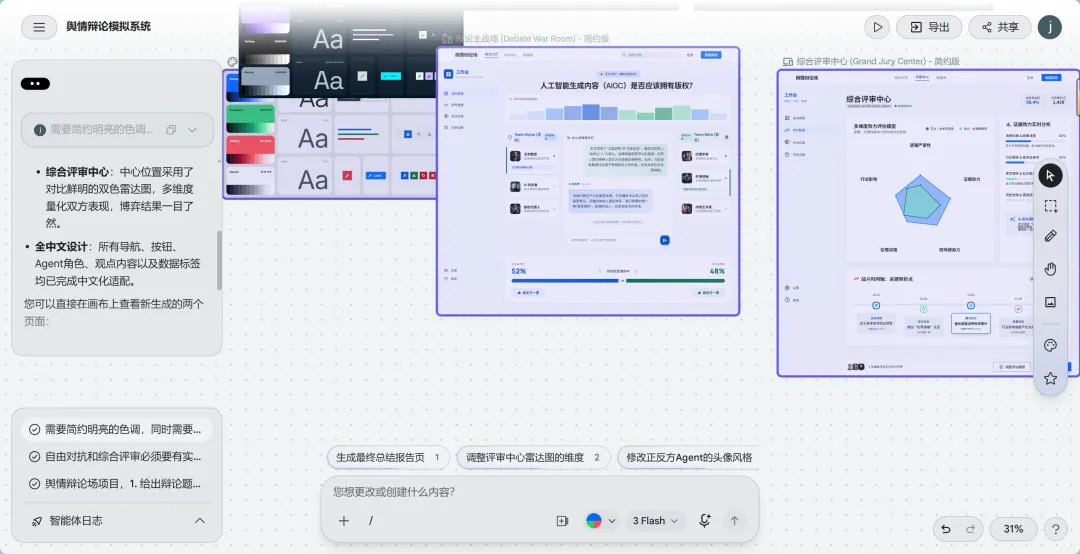The width and height of the screenshot is (1080, 554).
Task: Open the hamburger menu button
Action: (x=39, y=27)
